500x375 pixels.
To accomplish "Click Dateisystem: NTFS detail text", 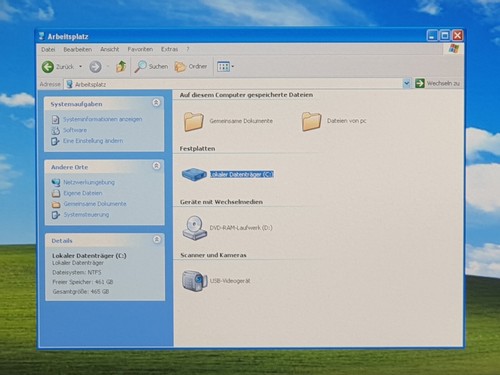I will (x=77, y=273).
